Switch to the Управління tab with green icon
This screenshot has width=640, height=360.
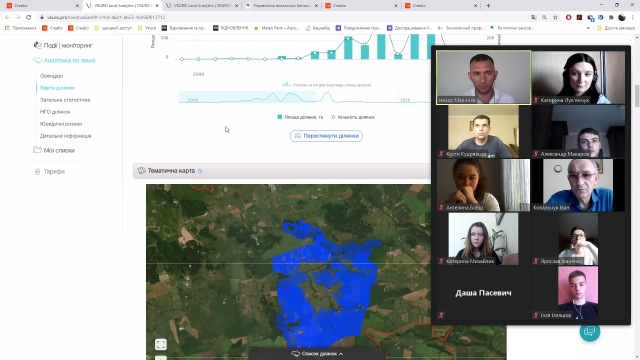[x=282, y=6]
